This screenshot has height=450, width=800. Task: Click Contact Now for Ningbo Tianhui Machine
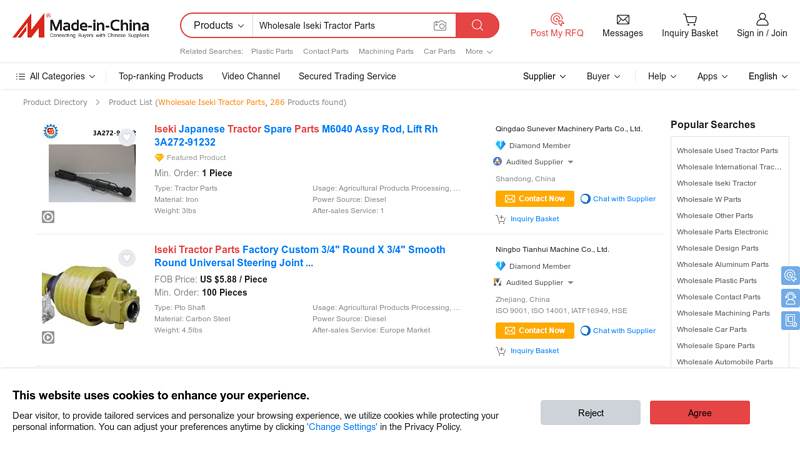535,330
